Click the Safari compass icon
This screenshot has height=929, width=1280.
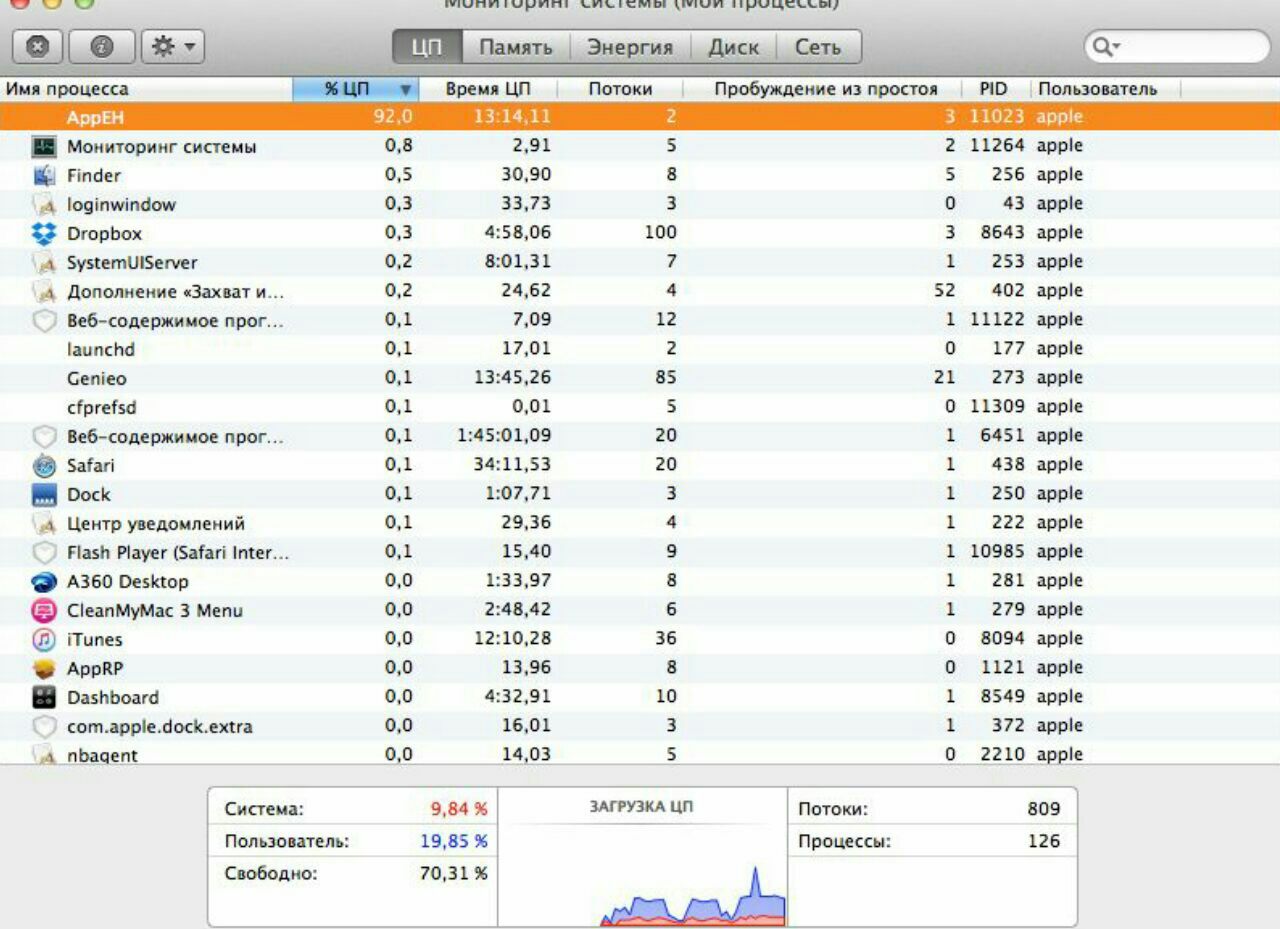(x=44, y=466)
